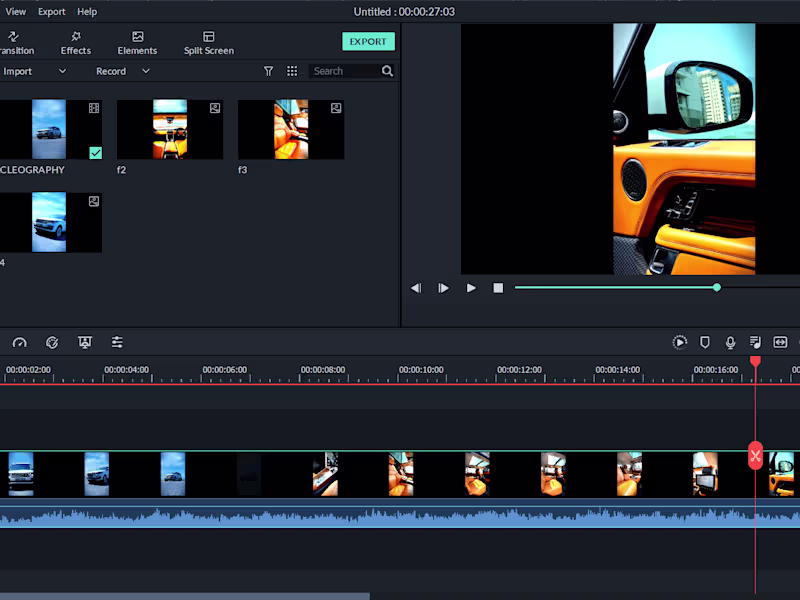Stop playback with the stop button
Screen dimensions: 800x600
[498, 287]
